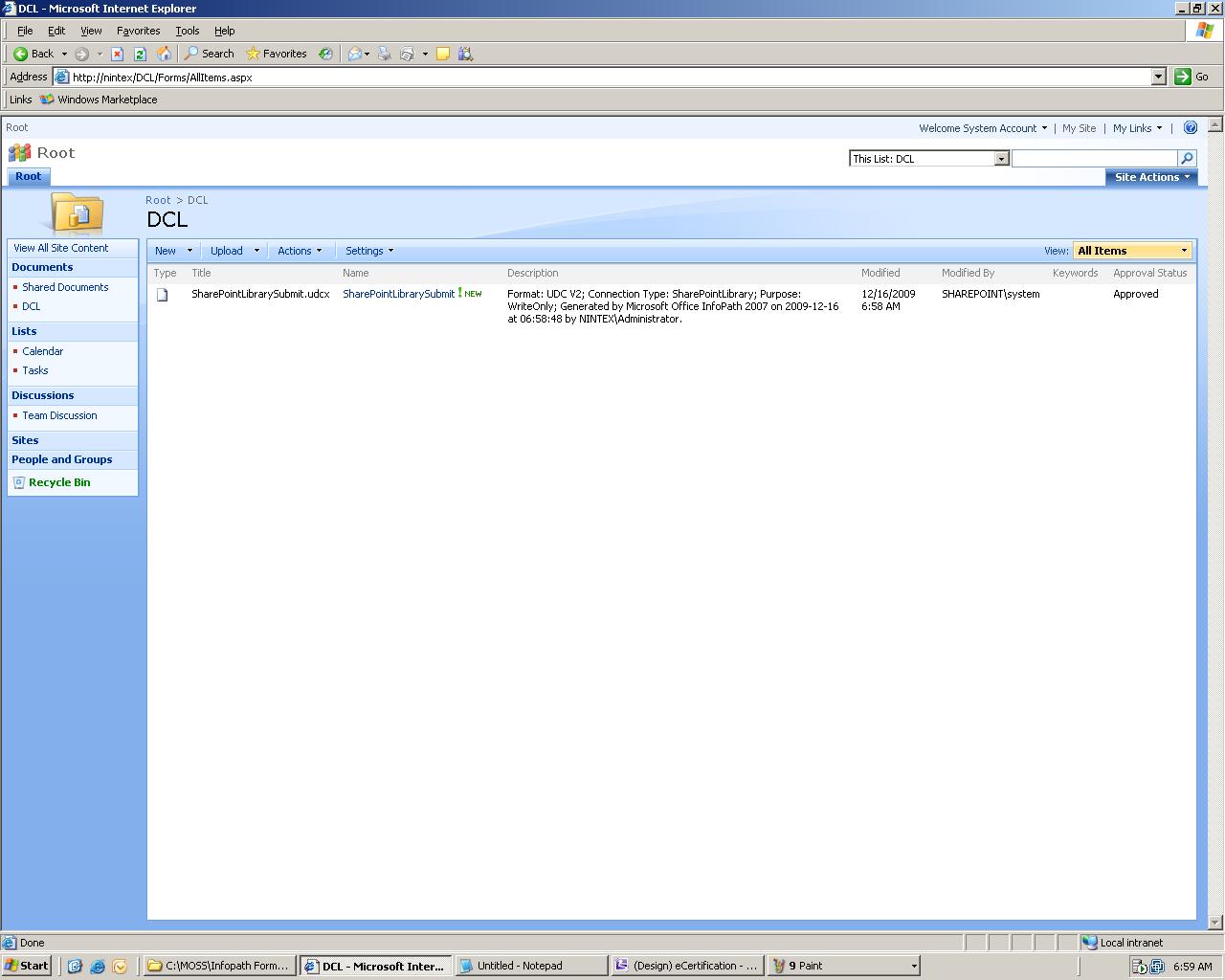Open the Paint taskbar group dropdown

[x=913, y=966]
